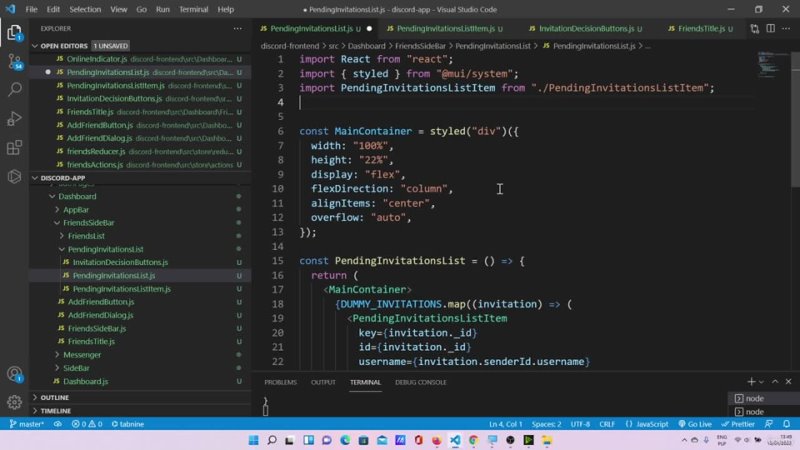Open notifications bell in status bar
Viewport: 800px width, 450px height.
(x=787, y=424)
